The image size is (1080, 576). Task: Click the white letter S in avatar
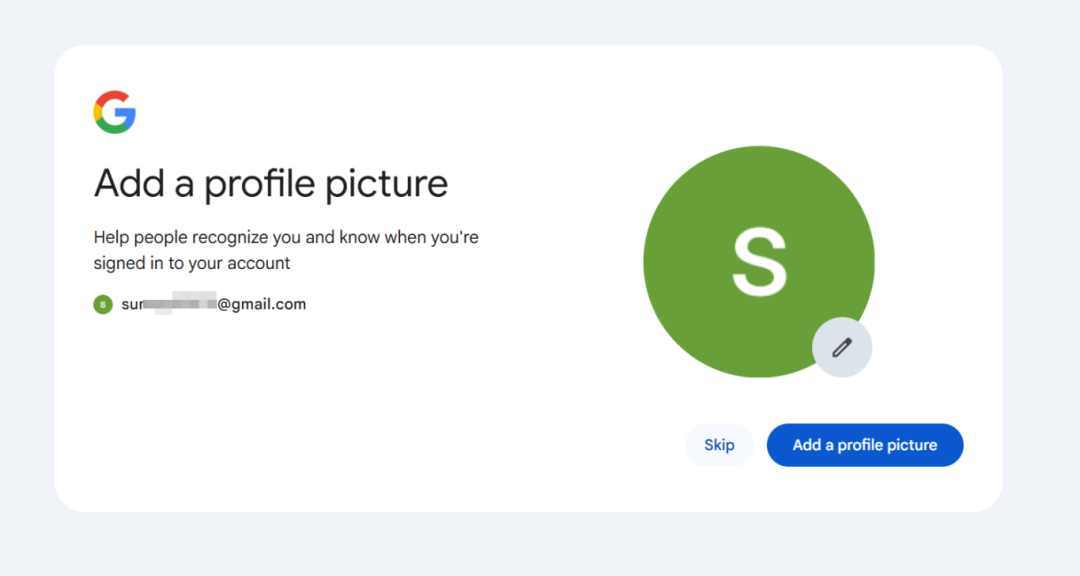pos(759,263)
